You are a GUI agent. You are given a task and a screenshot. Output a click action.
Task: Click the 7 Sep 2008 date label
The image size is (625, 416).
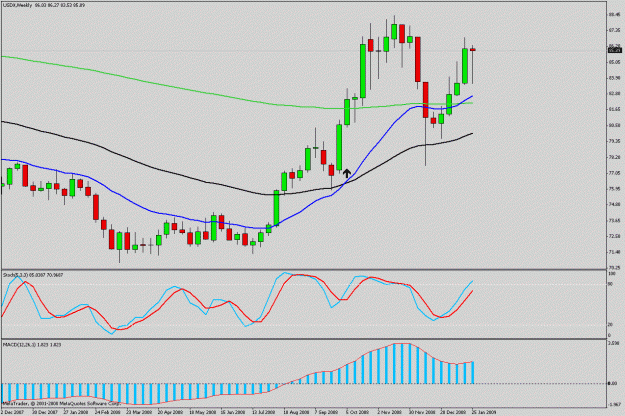327,412
